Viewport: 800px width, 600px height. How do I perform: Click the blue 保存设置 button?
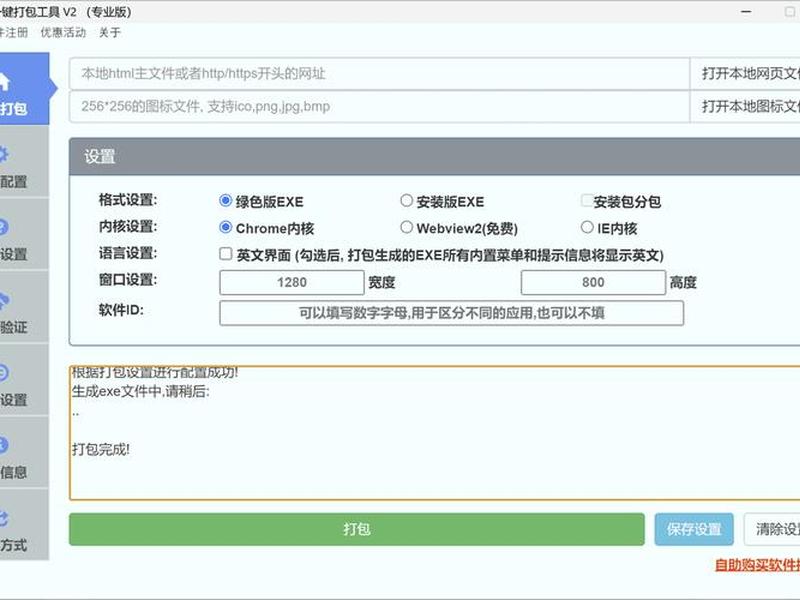point(694,529)
